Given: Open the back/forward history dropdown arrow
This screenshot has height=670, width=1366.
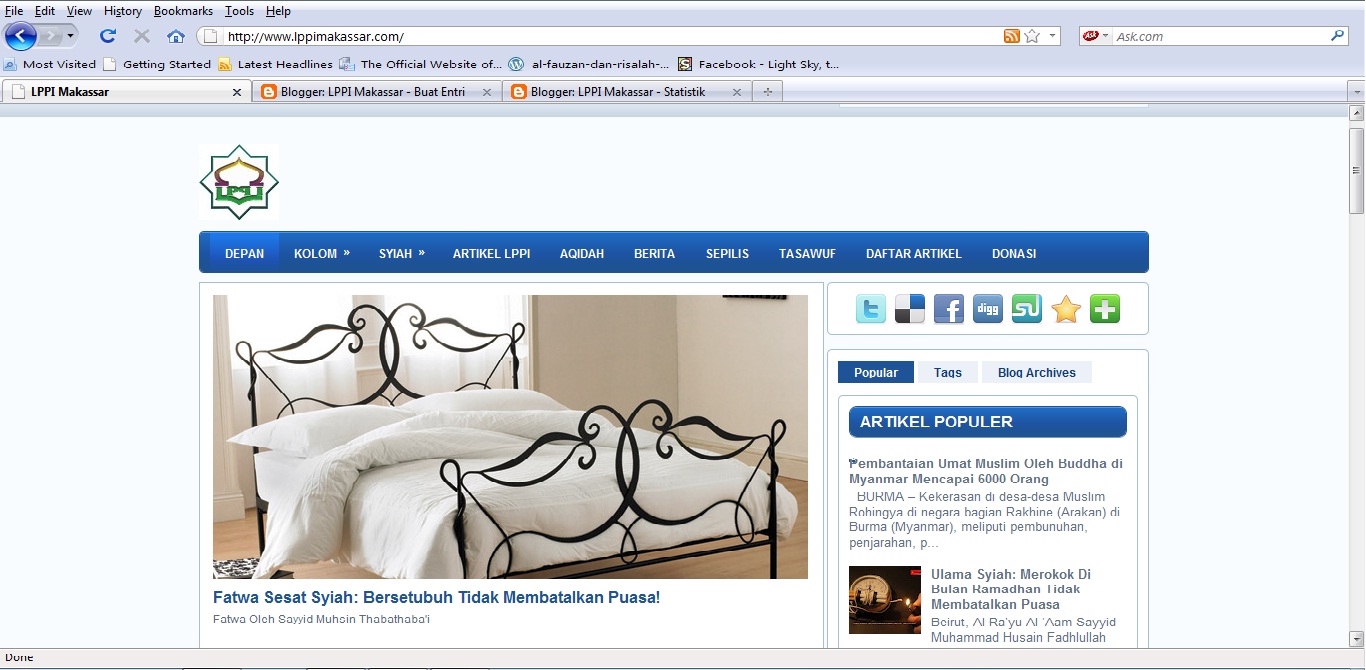Looking at the screenshot, I should coord(71,36).
